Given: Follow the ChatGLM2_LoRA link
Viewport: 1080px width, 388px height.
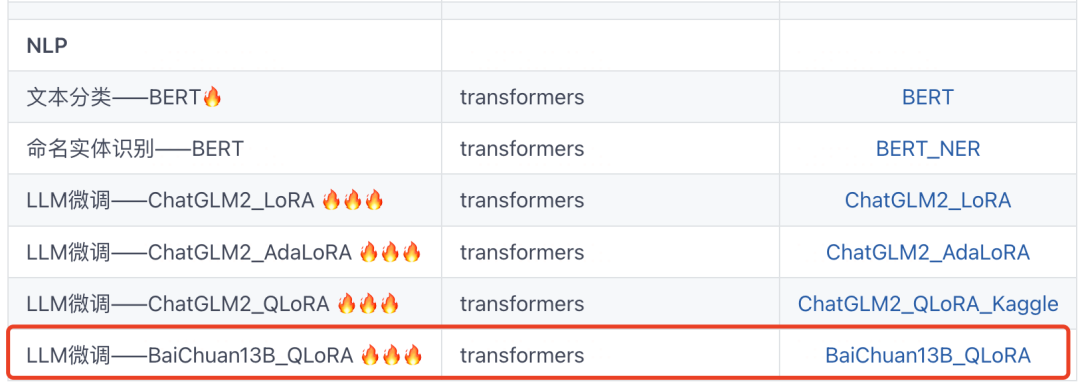Looking at the screenshot, I should [928, 201].
